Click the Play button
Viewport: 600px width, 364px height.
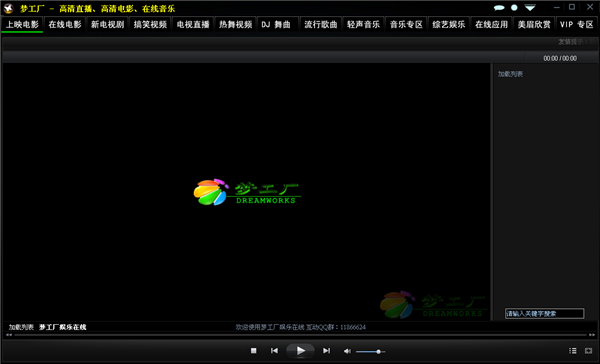(x=300, y=351)
